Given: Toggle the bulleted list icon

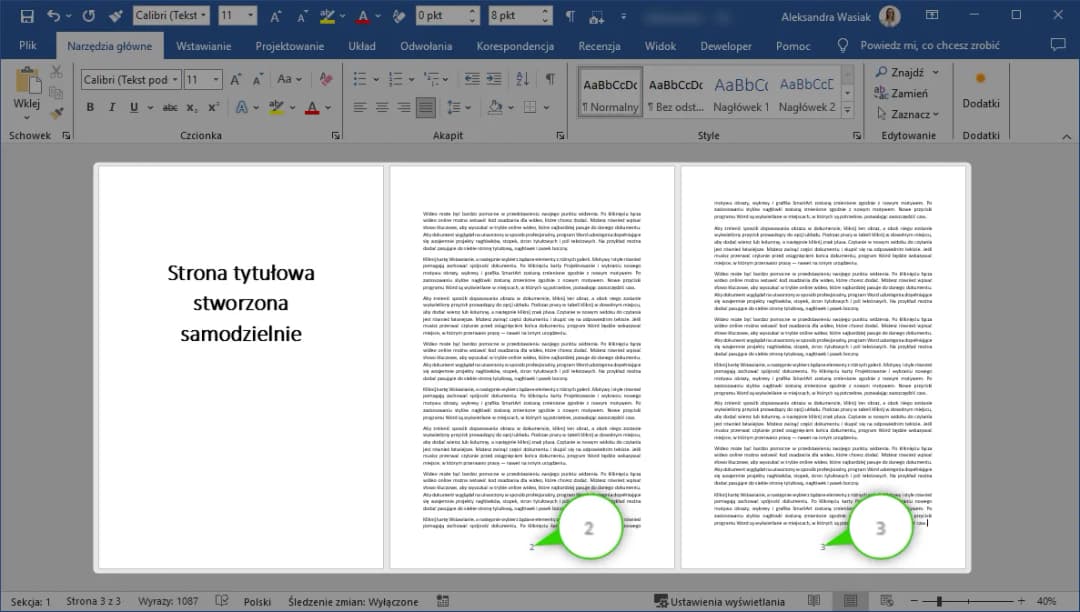Looking at the screenshot, I should click(x=359, y=79).
